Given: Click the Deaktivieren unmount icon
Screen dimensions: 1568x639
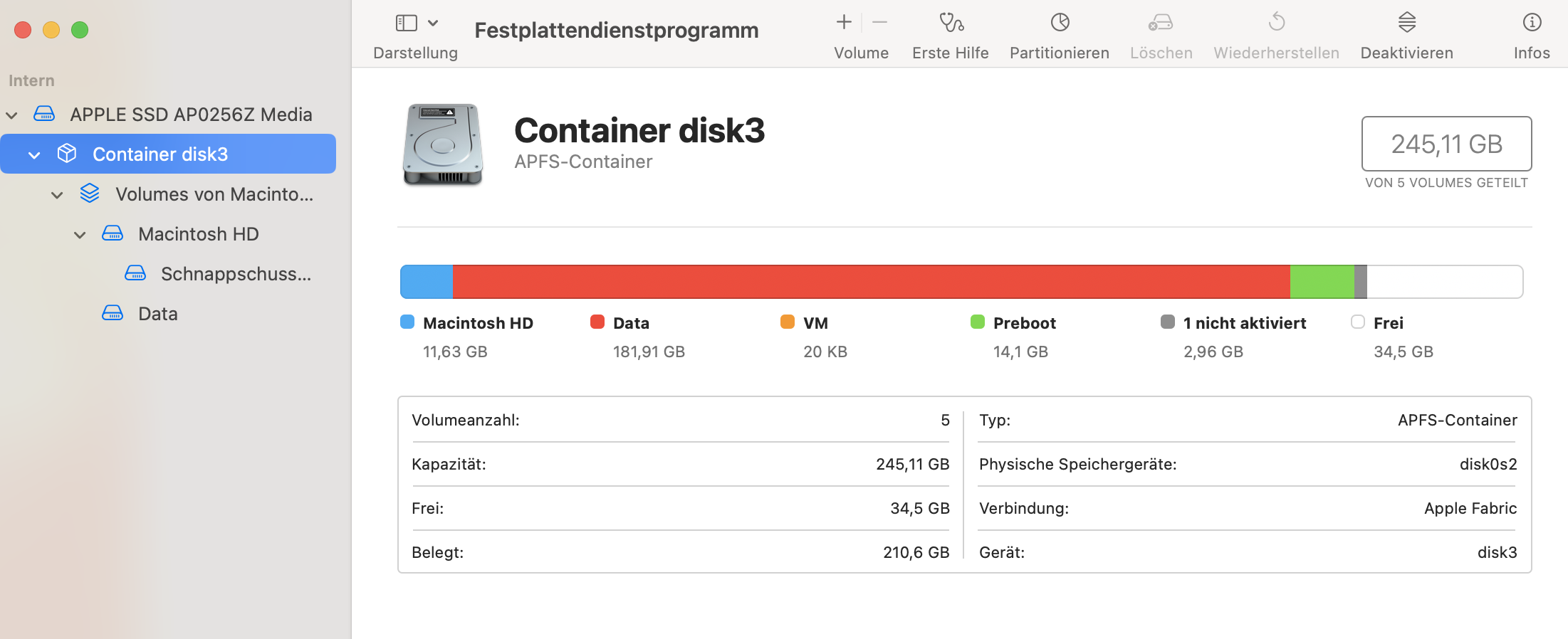Looking at the screenshot, I should [1406, 23].
